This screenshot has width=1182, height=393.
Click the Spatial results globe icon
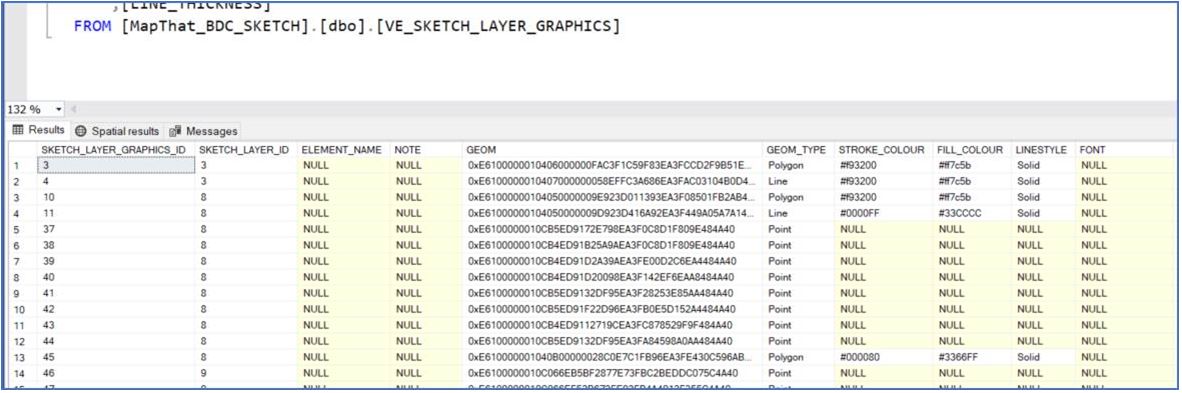(x=81, y=130)
